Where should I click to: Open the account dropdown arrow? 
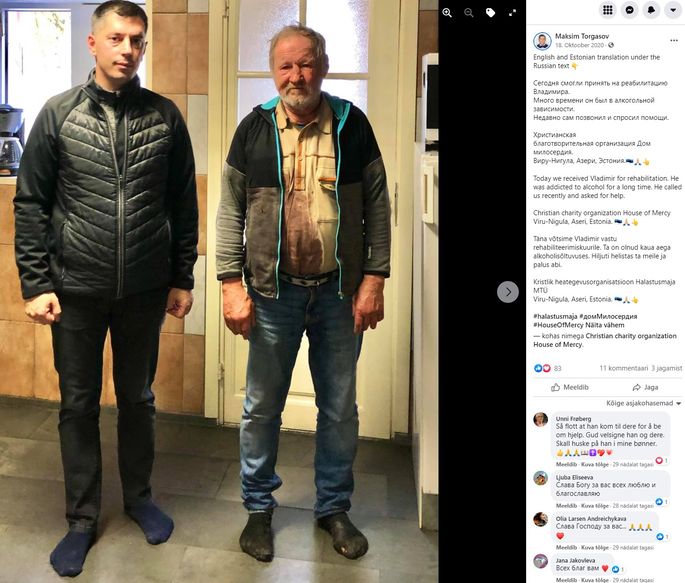click(673, 10)
